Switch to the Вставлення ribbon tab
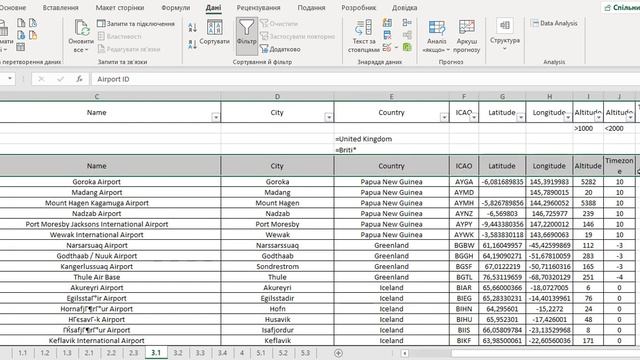 coord(60,8)
